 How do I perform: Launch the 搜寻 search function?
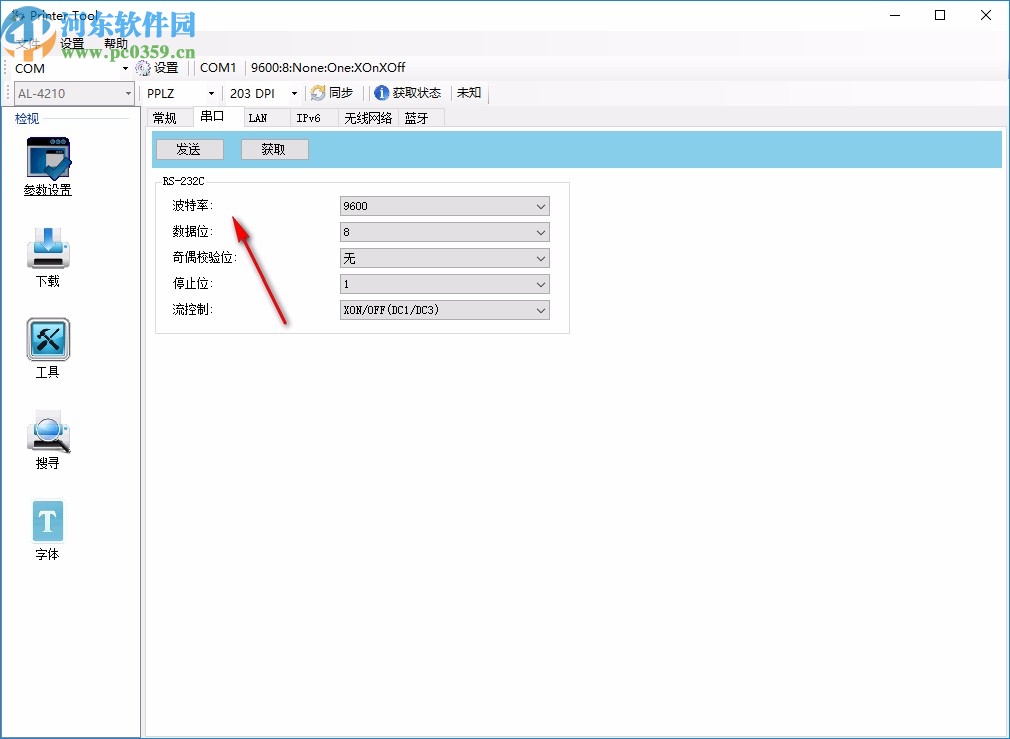coord(47,432)
